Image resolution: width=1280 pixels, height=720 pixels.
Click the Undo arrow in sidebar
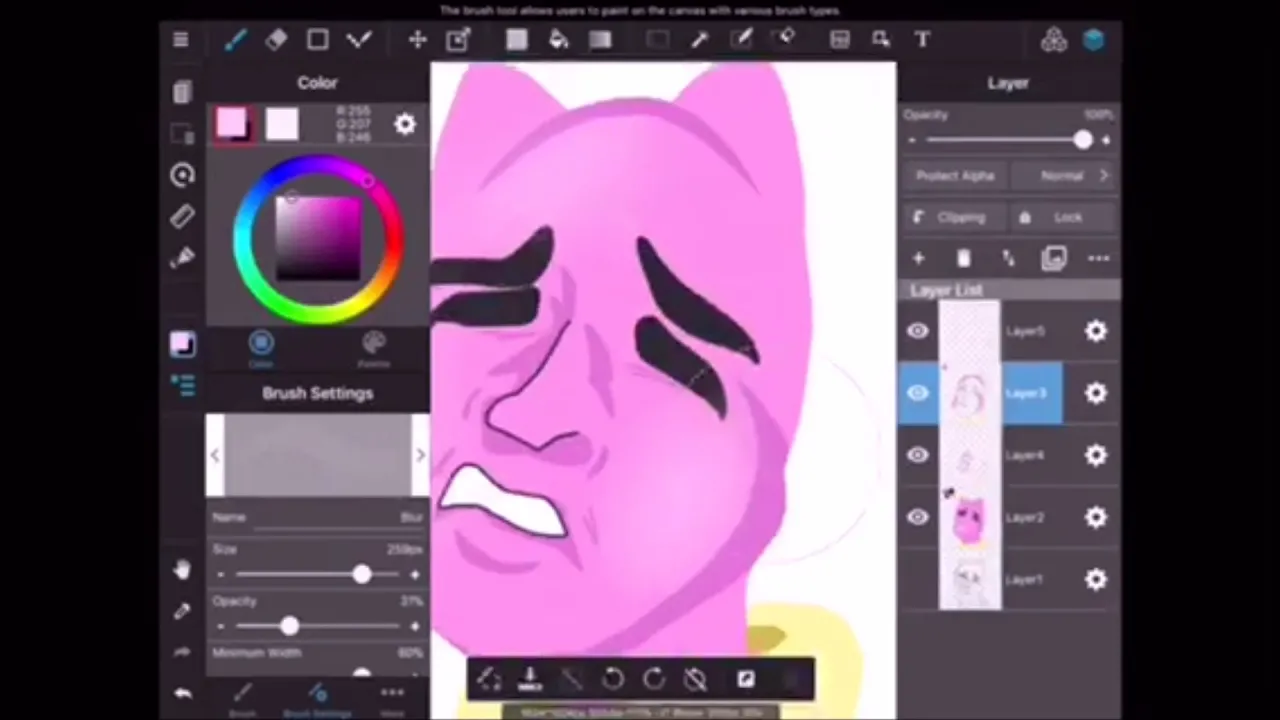pyautogui.click(x=182, y=693)
